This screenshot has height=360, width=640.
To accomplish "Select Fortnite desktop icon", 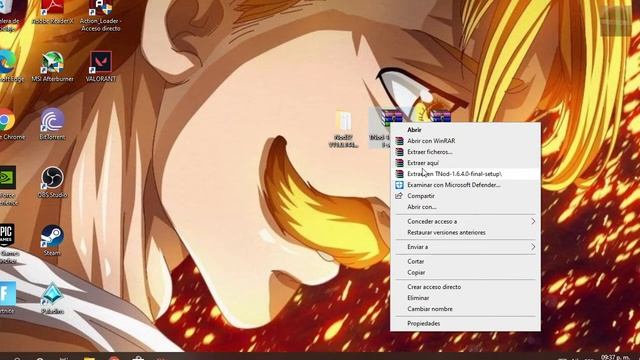I will click(7, 298).
